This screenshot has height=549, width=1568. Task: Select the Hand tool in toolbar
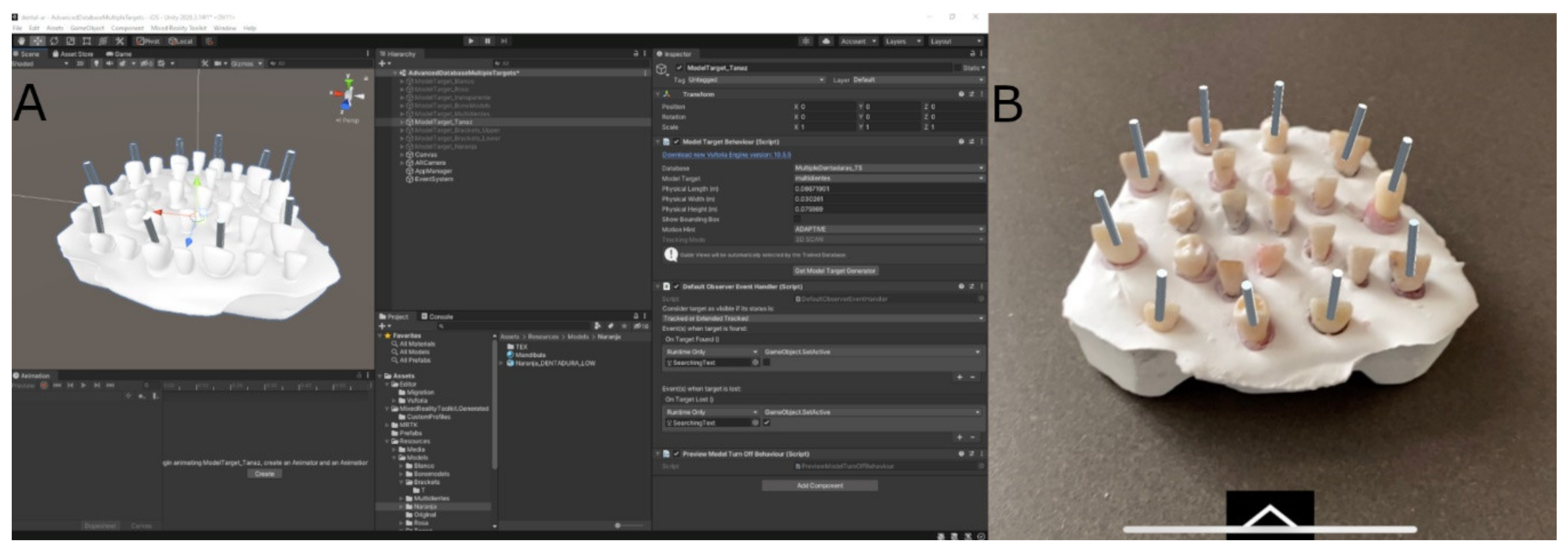pyautogui.click(x=21, y=41)
